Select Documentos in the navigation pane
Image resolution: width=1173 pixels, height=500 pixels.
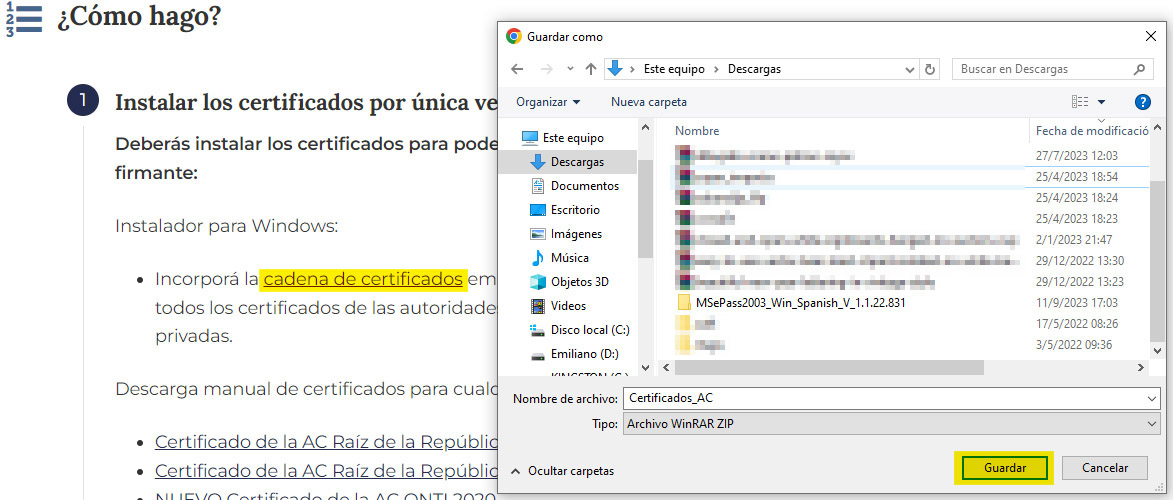[x=584, y=186]
